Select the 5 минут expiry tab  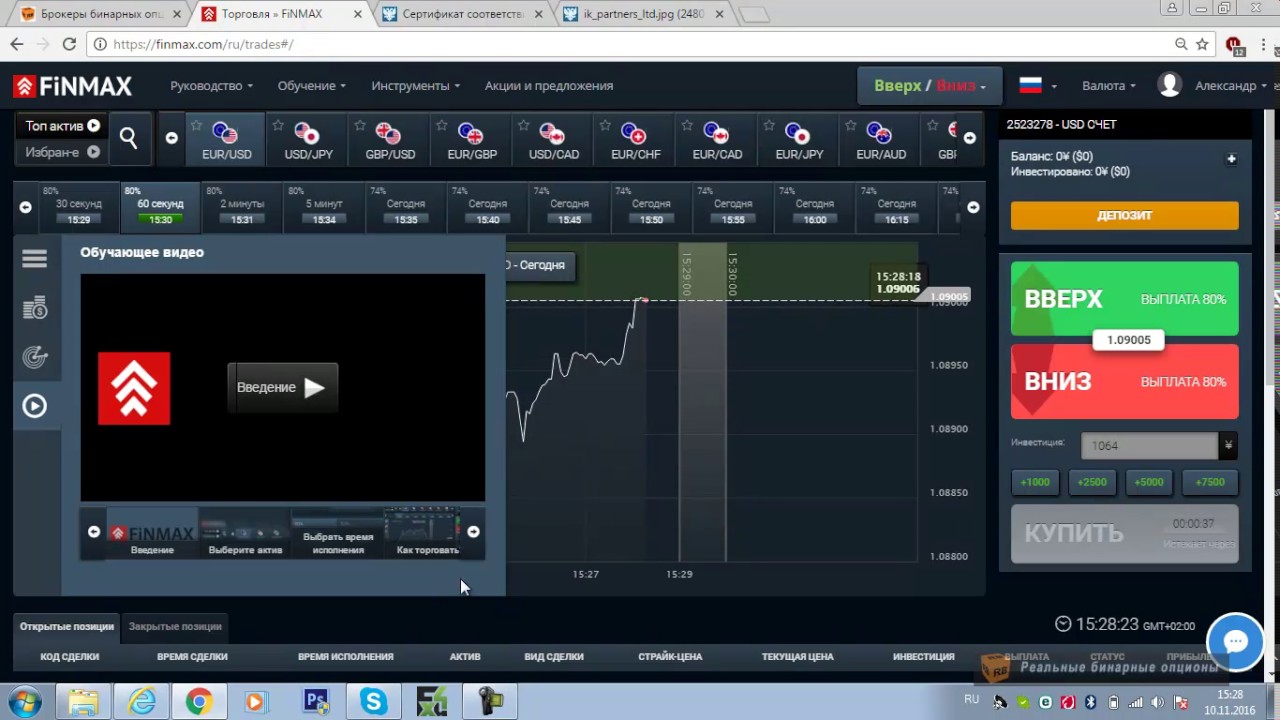(324, 207)
